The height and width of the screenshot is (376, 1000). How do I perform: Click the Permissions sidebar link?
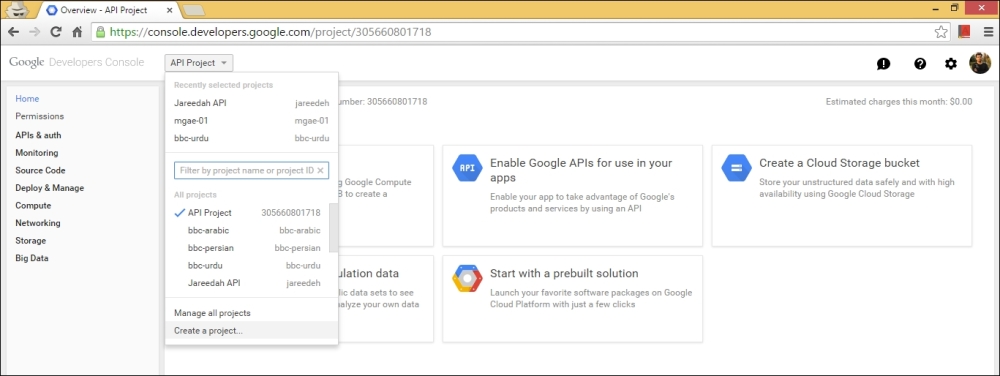point(40,116)
